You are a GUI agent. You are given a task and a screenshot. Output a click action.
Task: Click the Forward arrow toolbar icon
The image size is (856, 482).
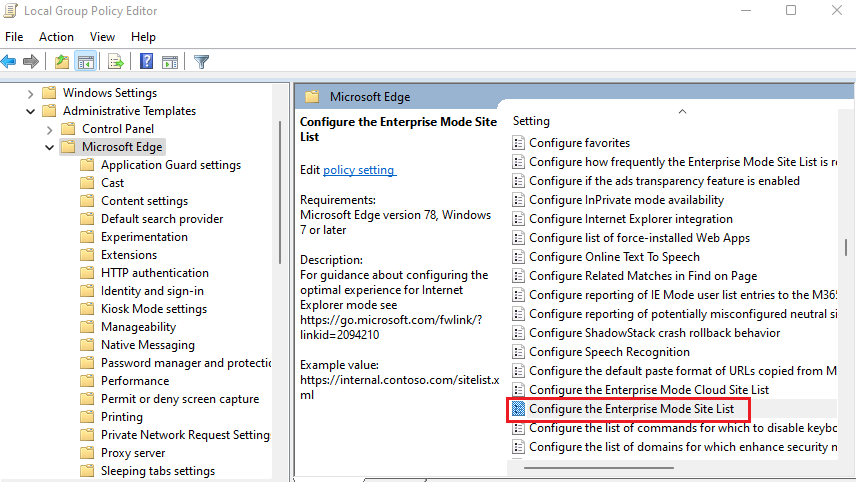click(x=31, y=62)
